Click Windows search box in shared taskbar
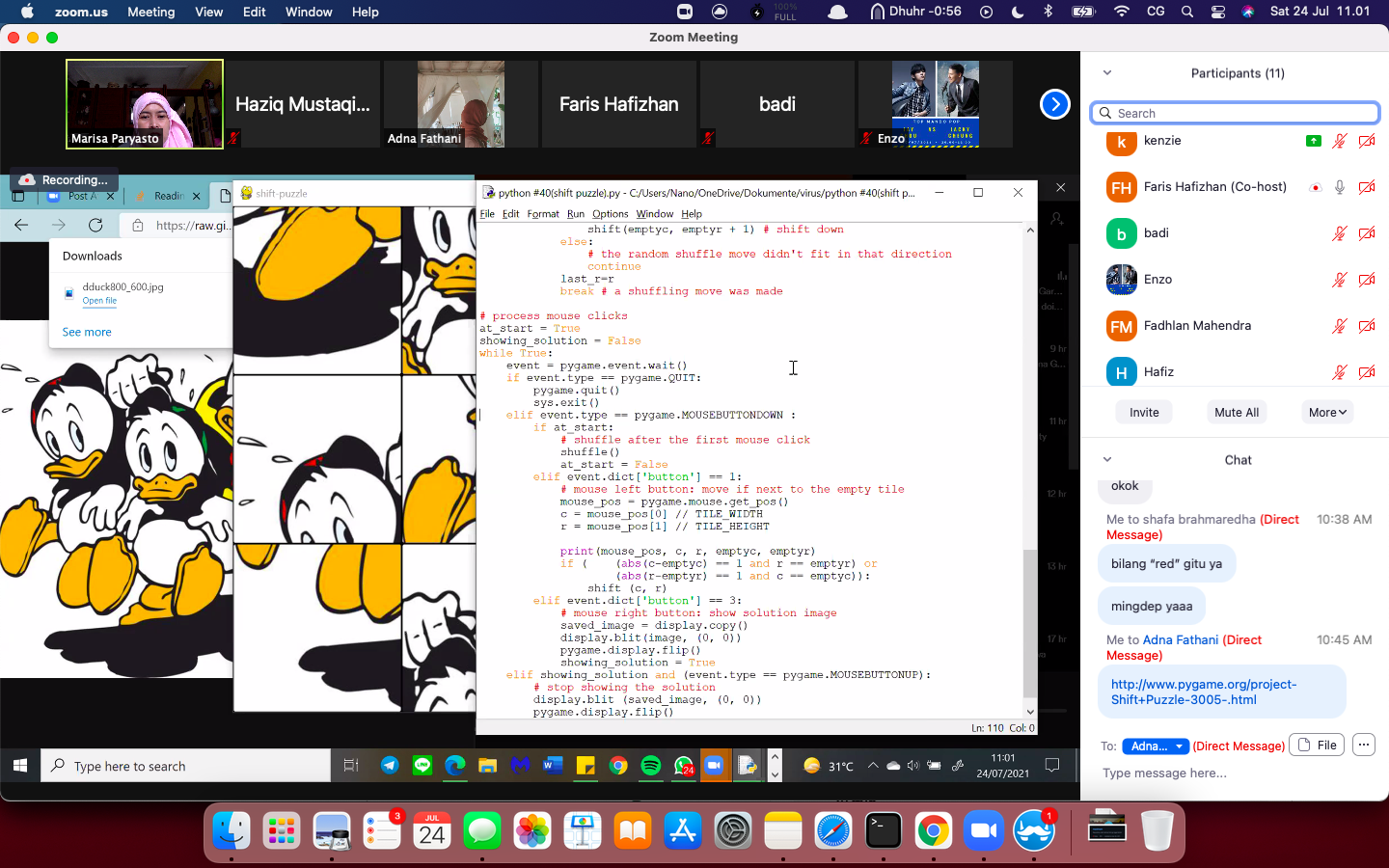1389x868 pixels. (186, 766)
